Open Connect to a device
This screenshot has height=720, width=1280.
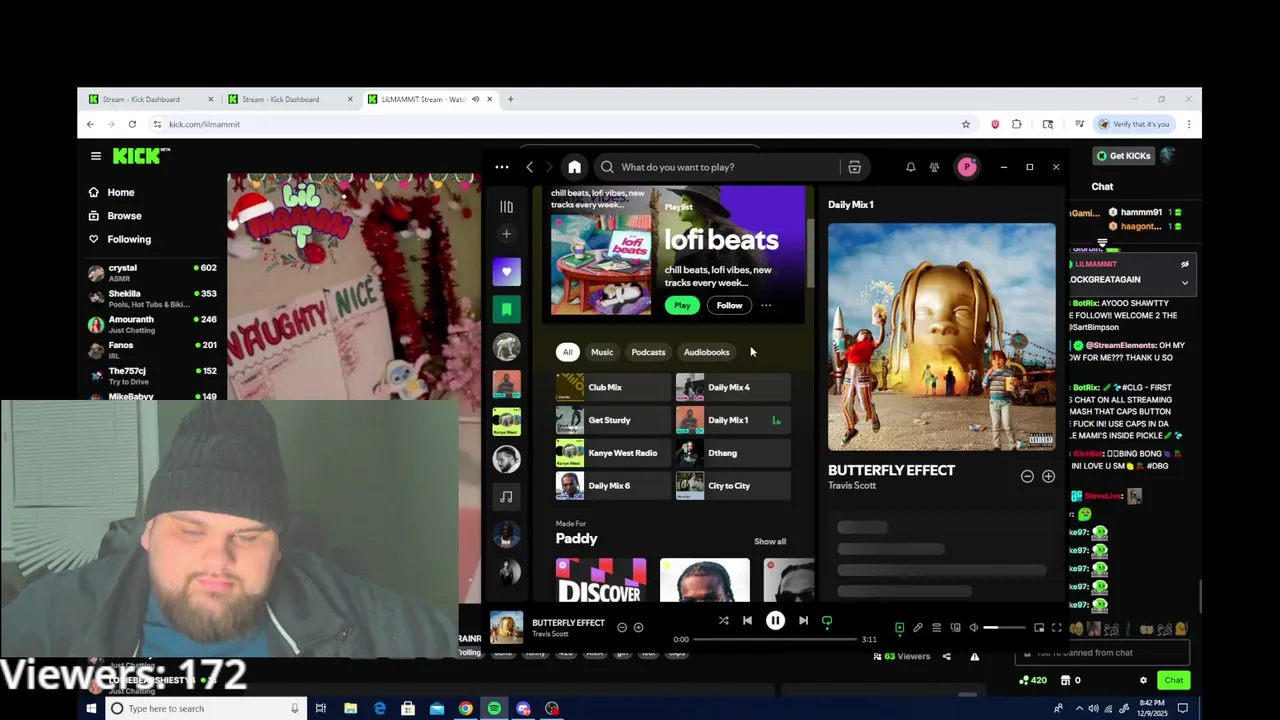click(955, 628)
